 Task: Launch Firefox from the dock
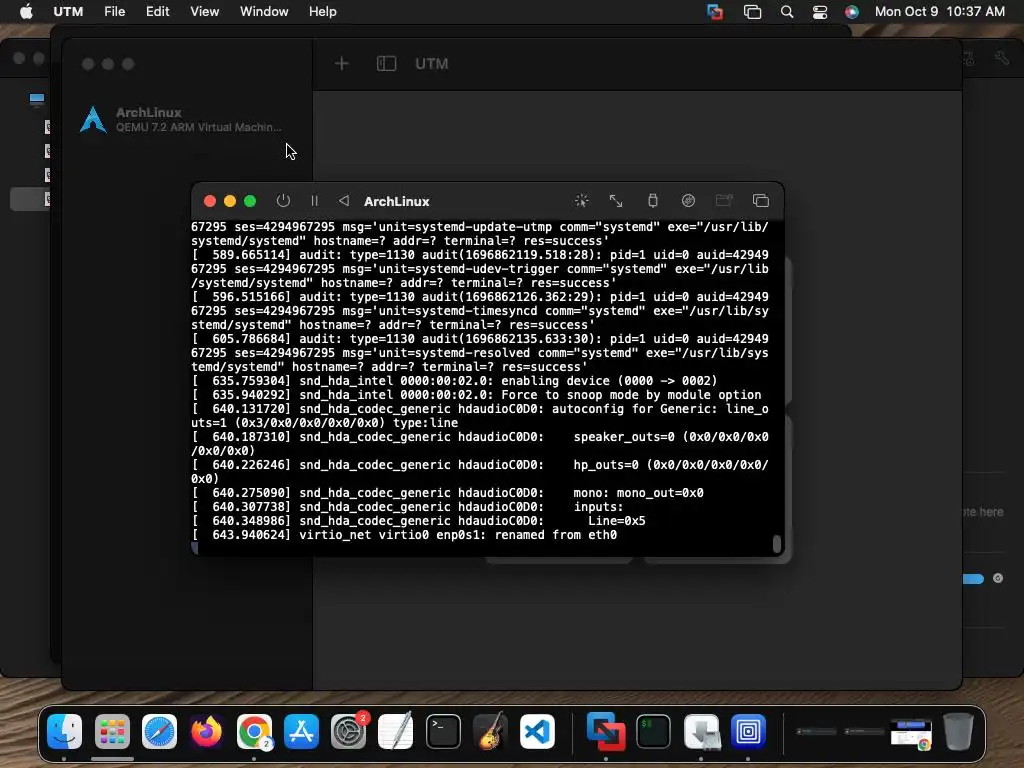click(x=206, y=731)
